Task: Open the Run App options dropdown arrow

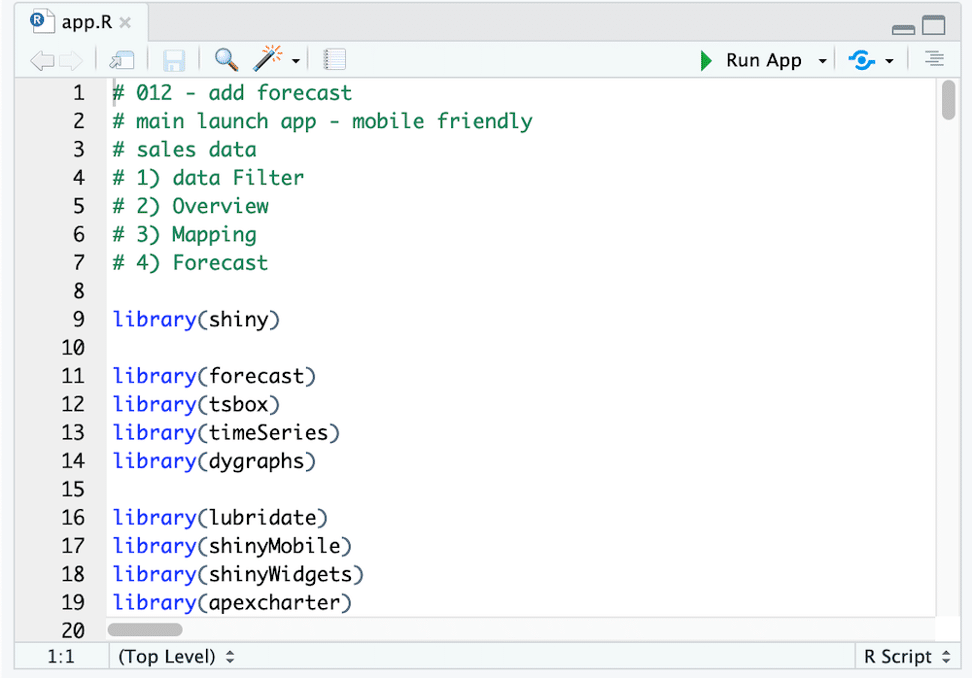Action: pyautogui.click(x=822, y=62)
